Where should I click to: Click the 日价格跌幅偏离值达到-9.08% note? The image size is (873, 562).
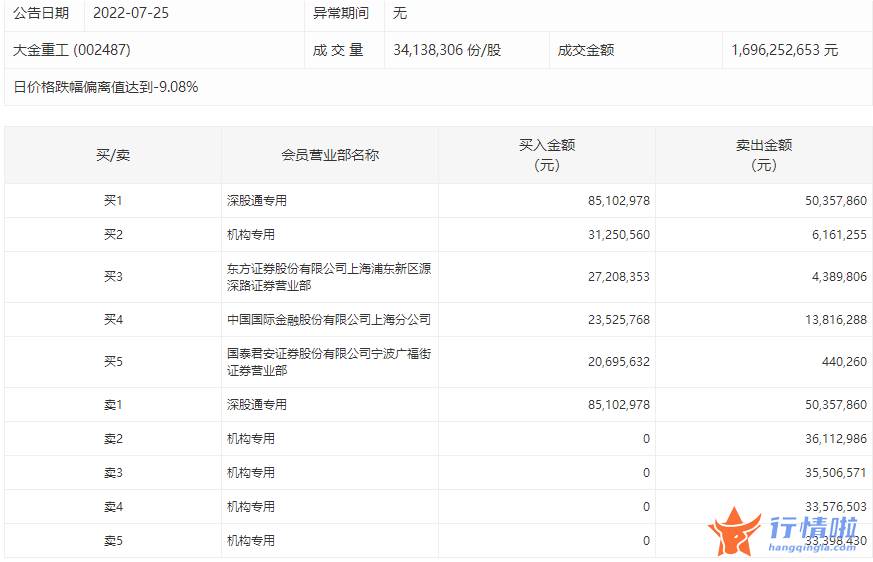(x=106, y=87)
